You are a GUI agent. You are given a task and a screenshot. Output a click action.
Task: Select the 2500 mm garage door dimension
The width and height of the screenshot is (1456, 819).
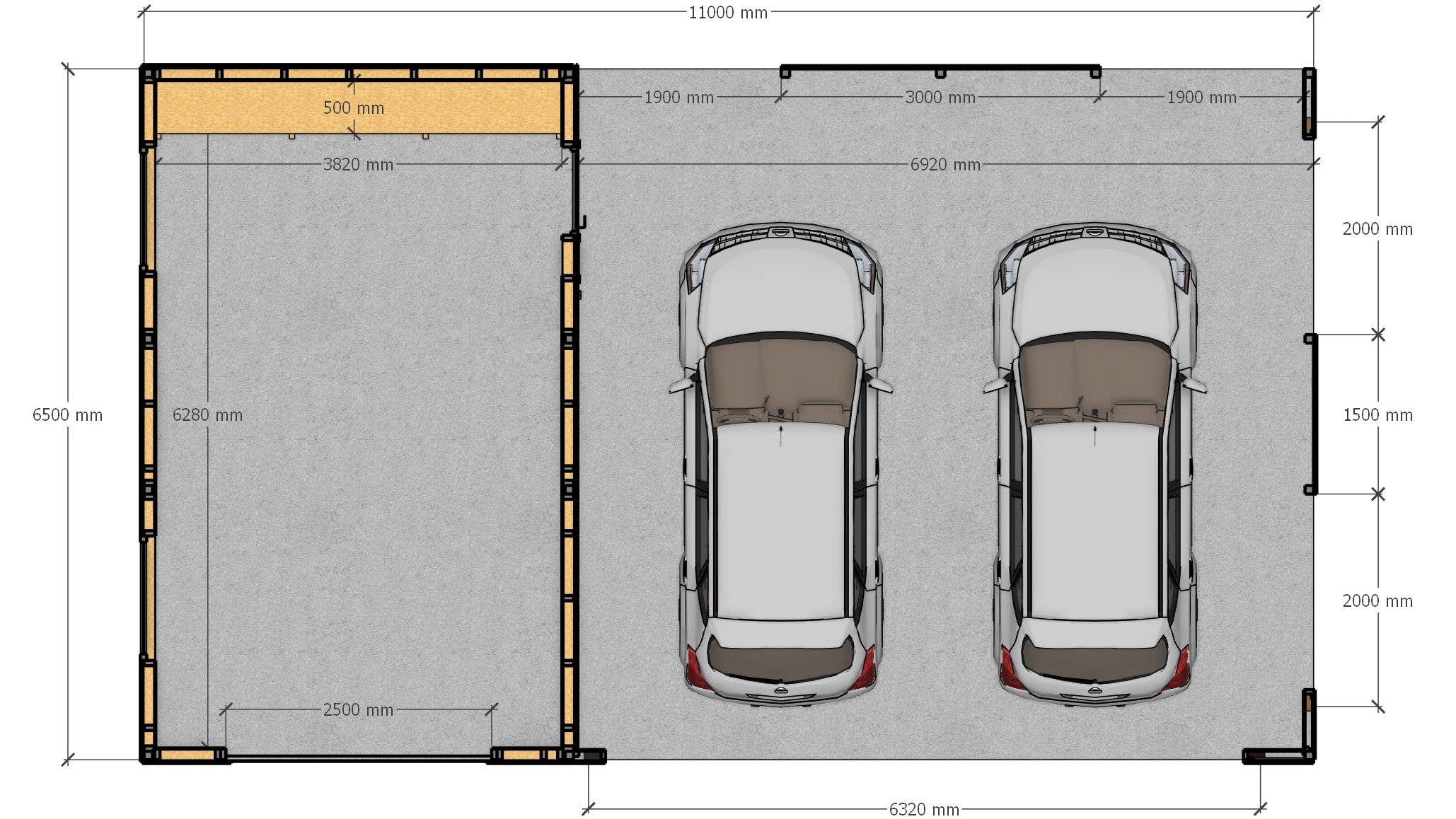tap(358, 709)
